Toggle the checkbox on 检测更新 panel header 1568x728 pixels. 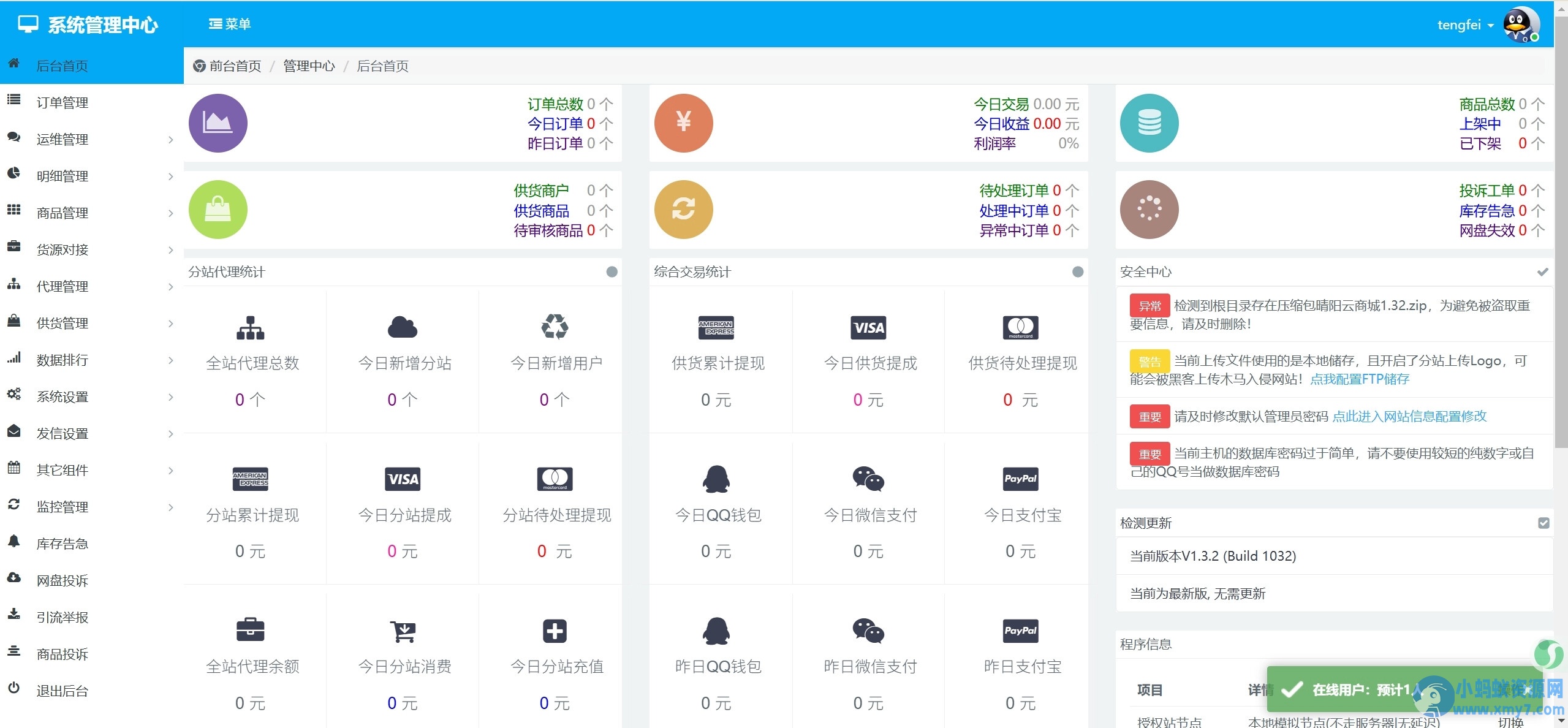pos(1543,523)
